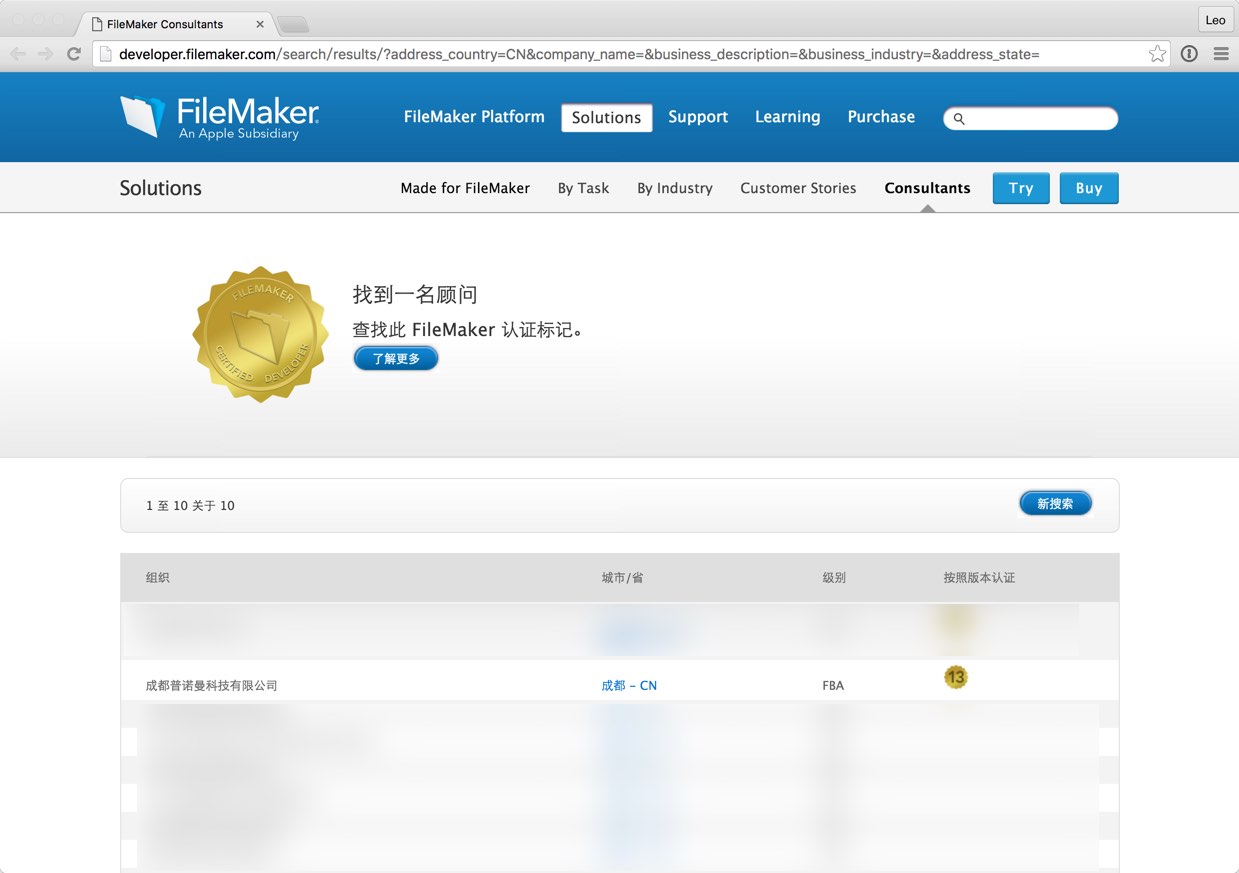Click the Try button
The width and height of the screenshot is (1239, 873).
click(1021, 188)
